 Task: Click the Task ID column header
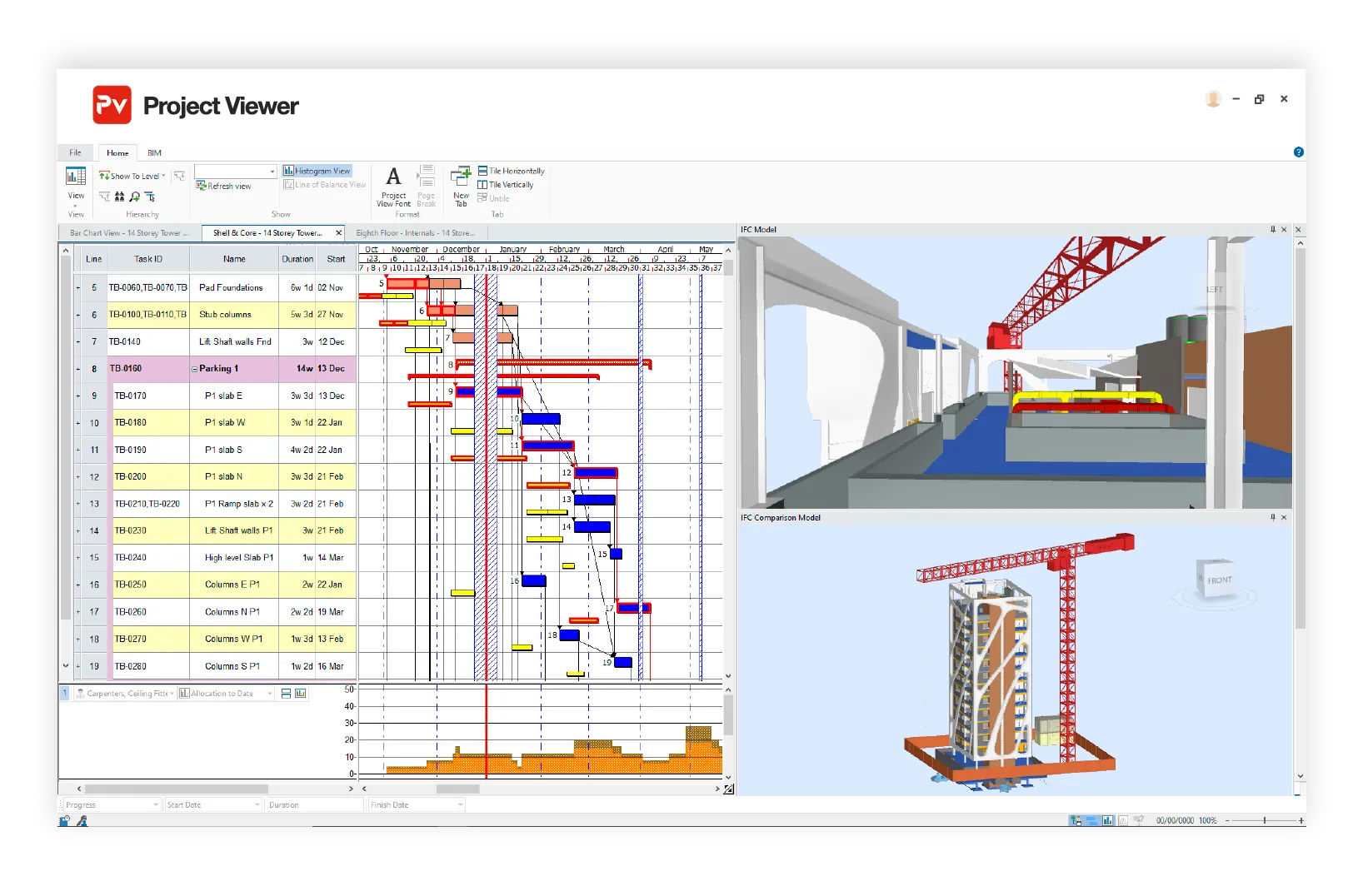coord(148,259)
